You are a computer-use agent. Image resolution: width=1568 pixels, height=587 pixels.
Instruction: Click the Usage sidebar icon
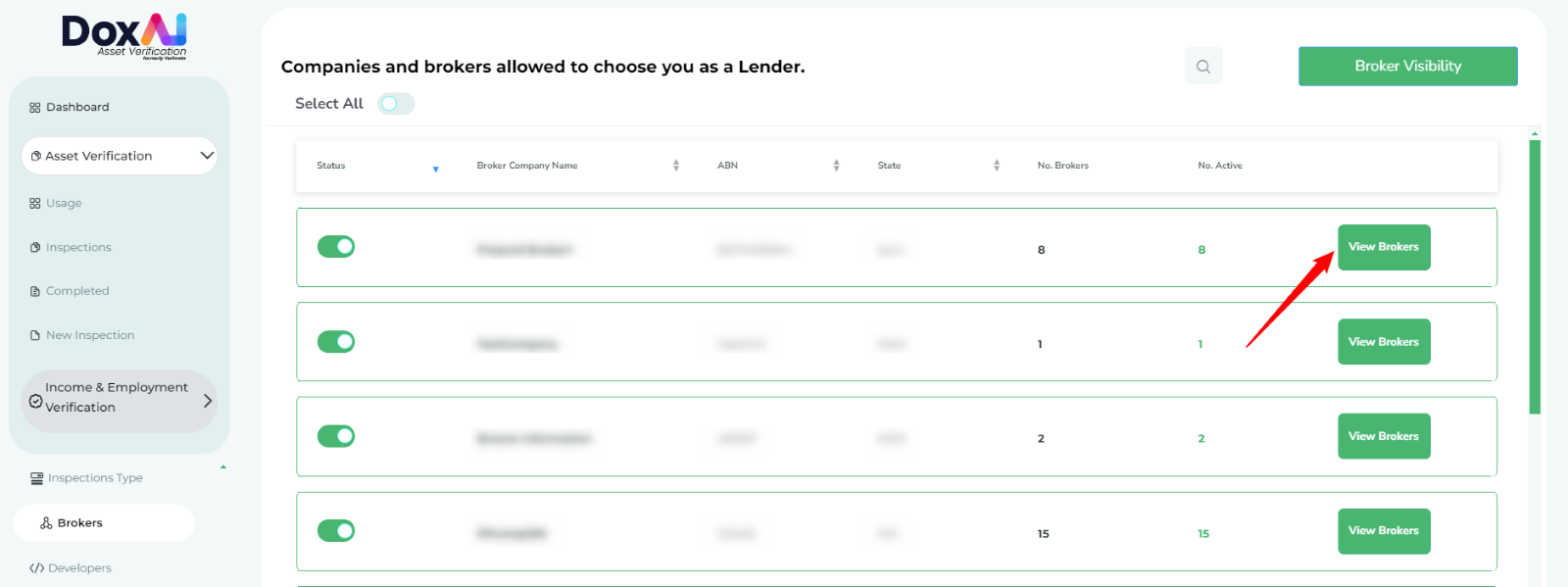click(x=35, y=204)
